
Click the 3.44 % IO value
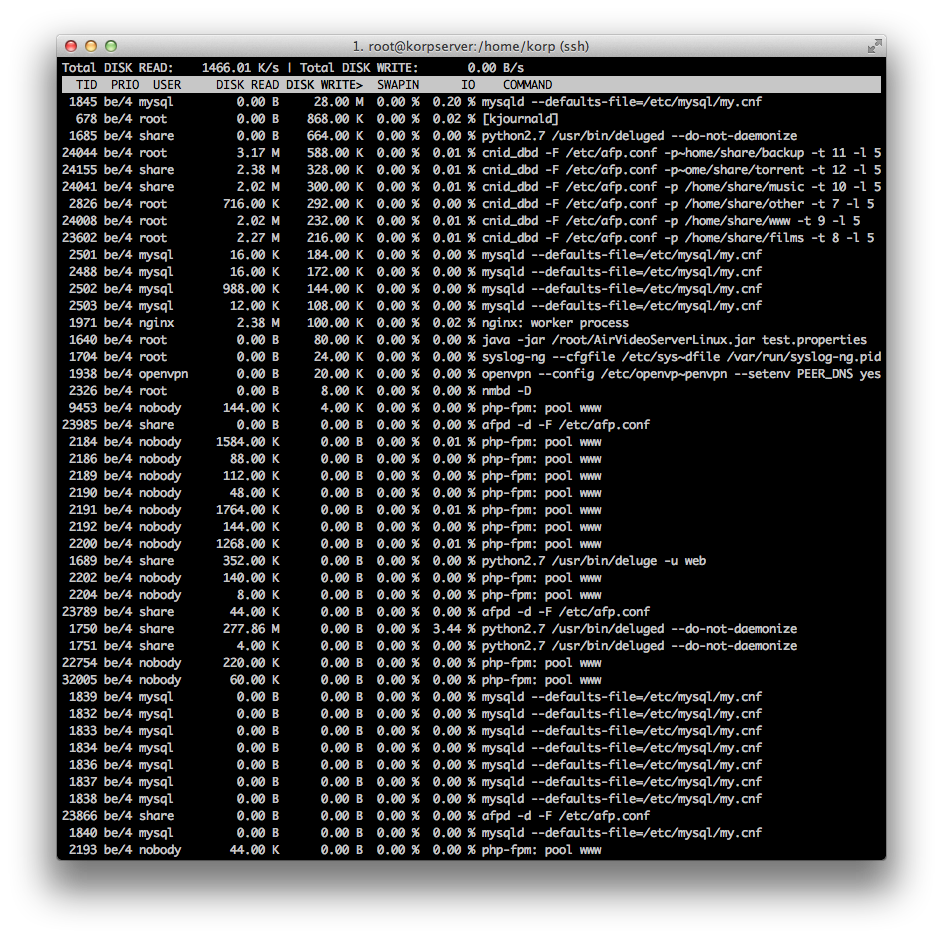[x=454, y=629]
